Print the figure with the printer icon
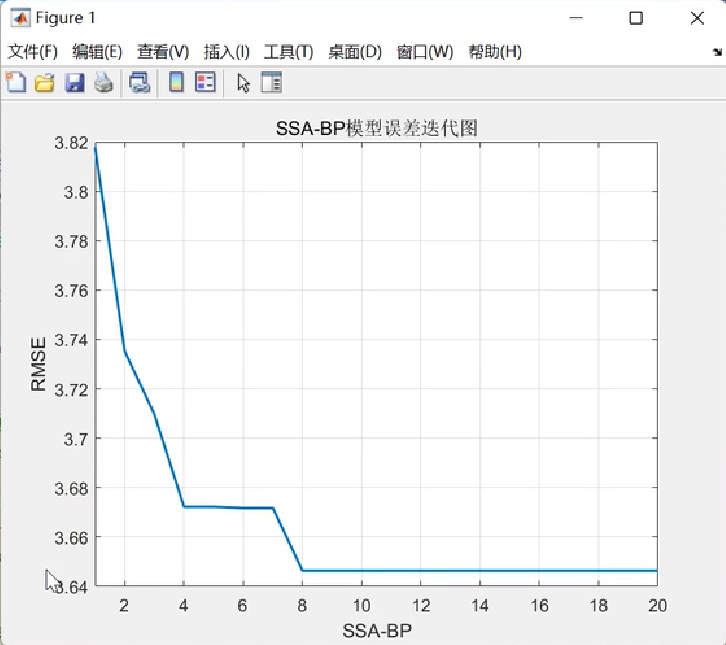The image size is (726, 645). pos(104,83)
